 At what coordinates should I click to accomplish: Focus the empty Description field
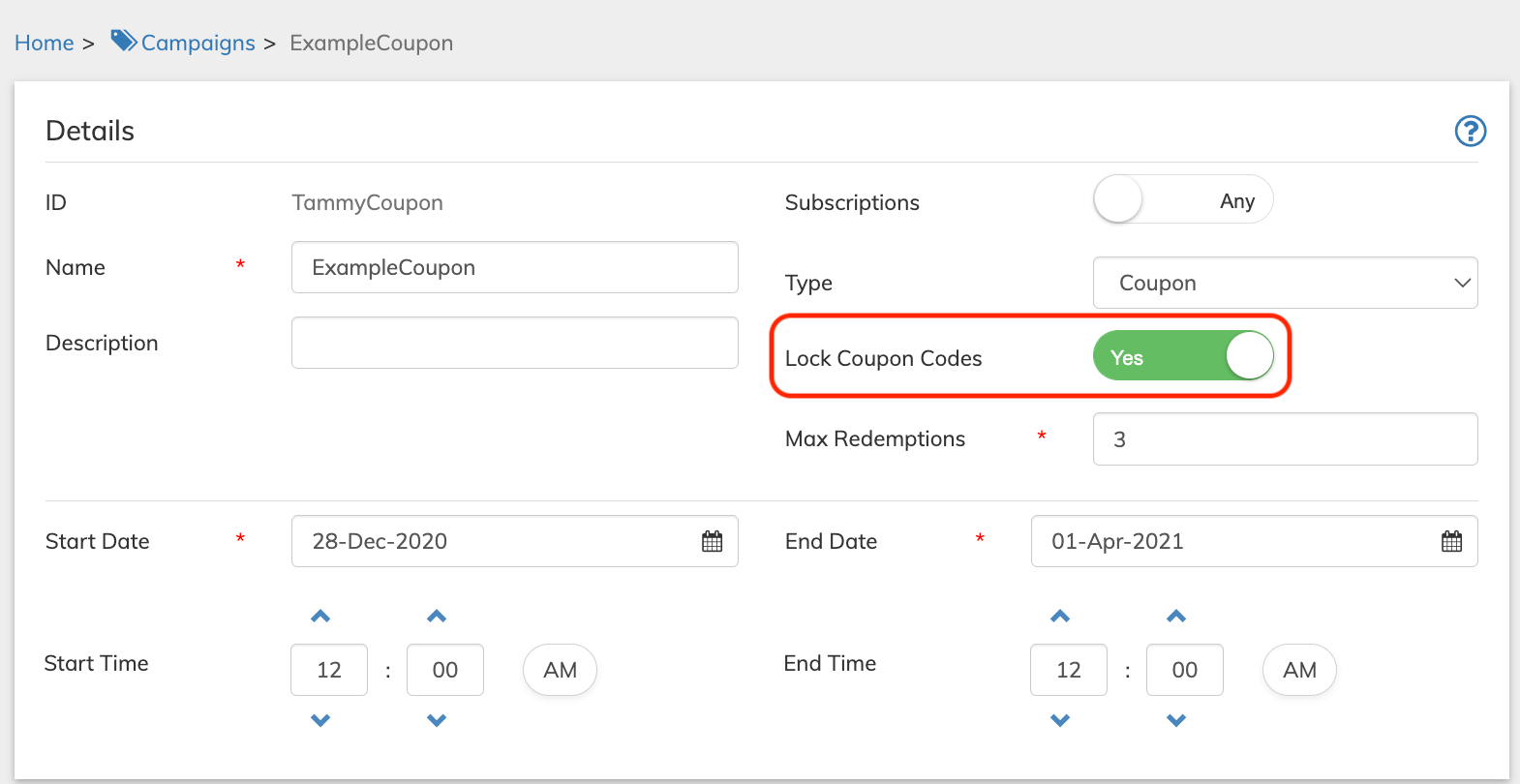tap(515, 343)
